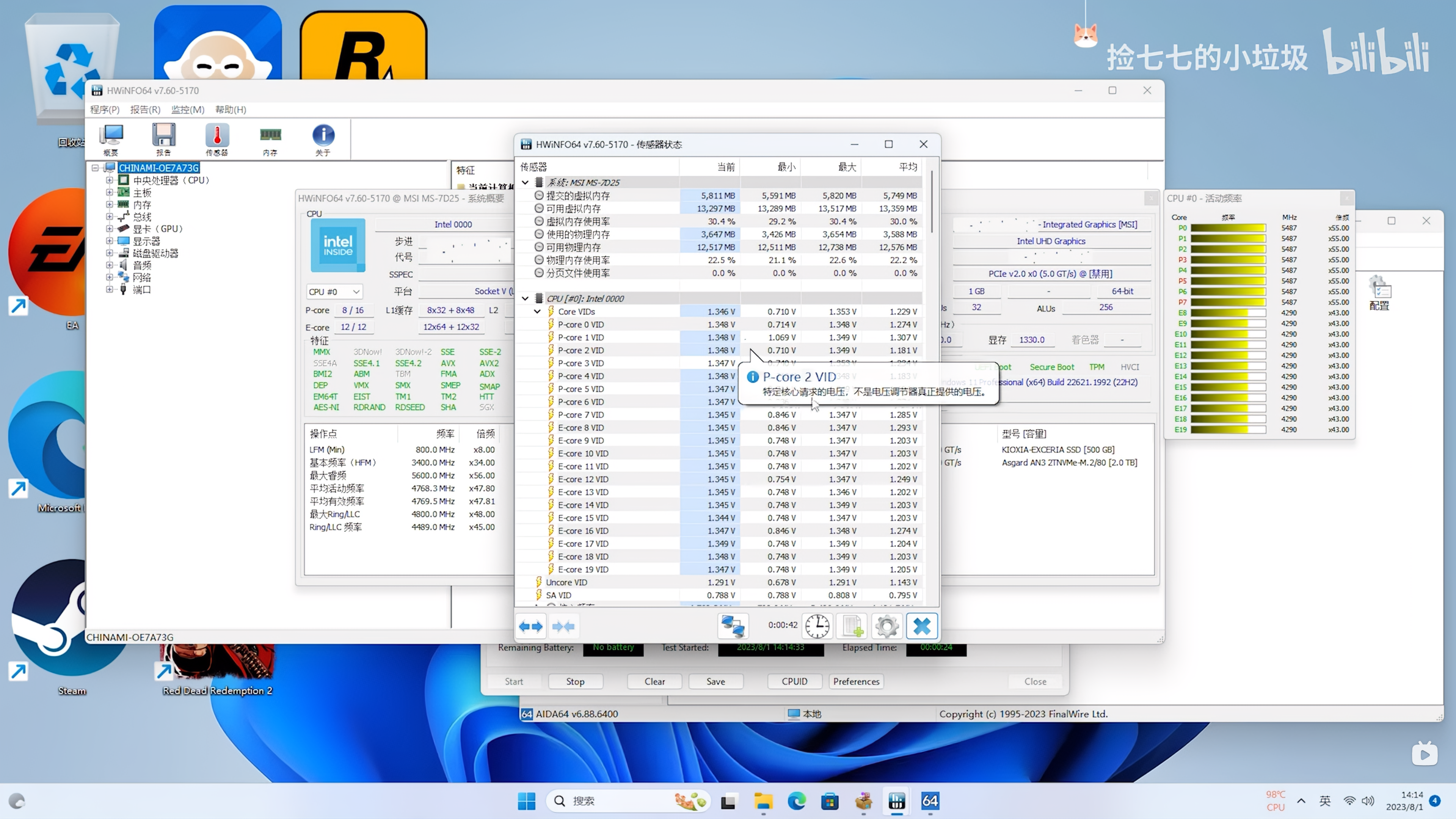
Task: Open the 监控(M) menu
Action: (188, 110)
